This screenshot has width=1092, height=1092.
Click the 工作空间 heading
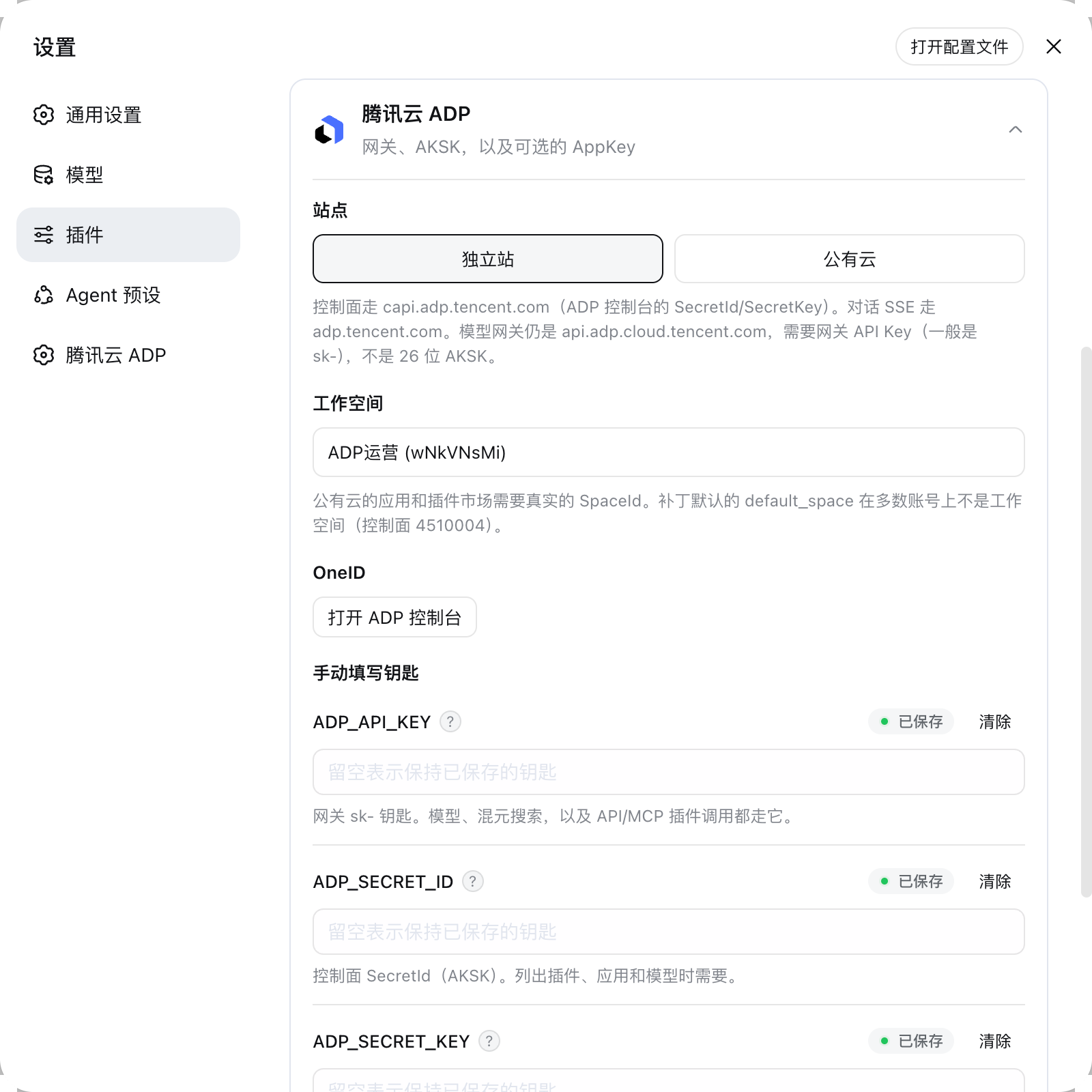click(x=348, y=403)
